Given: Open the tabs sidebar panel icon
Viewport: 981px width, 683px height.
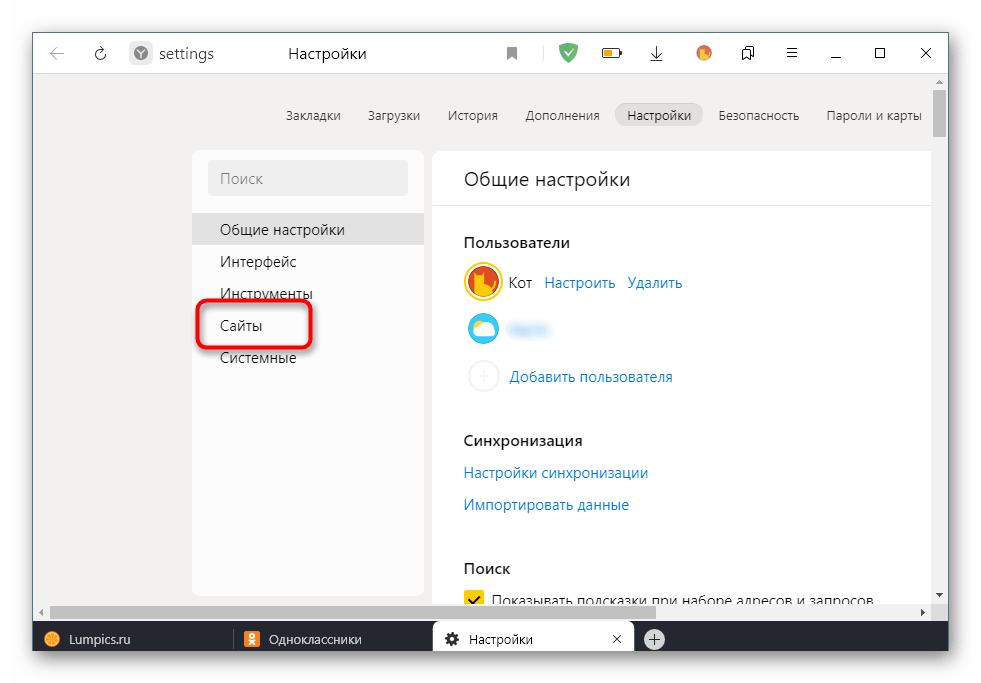Looking at the screenshot, I should click(x=748, y=54).
